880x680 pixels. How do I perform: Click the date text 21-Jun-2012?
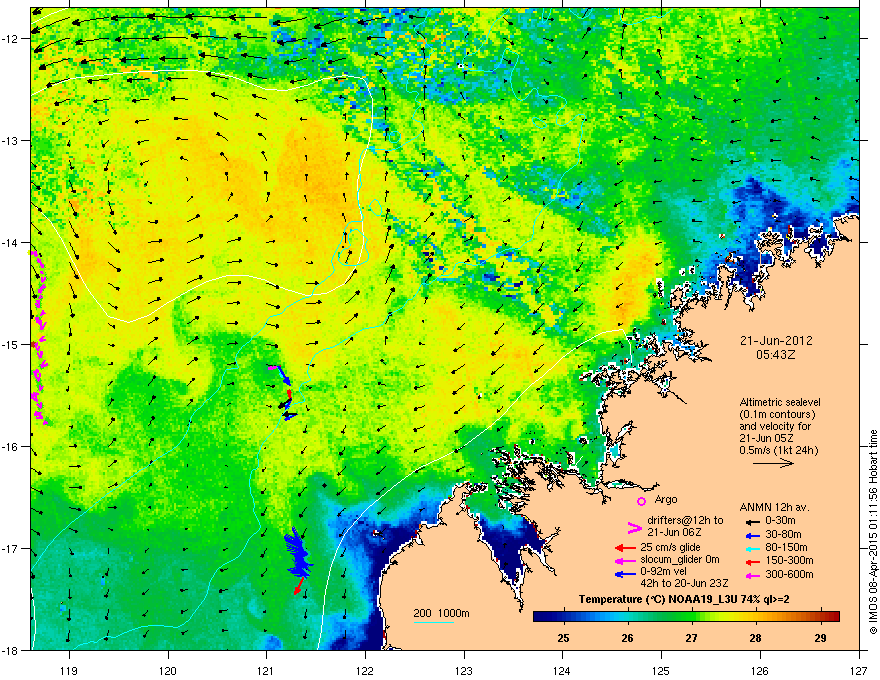776,341
